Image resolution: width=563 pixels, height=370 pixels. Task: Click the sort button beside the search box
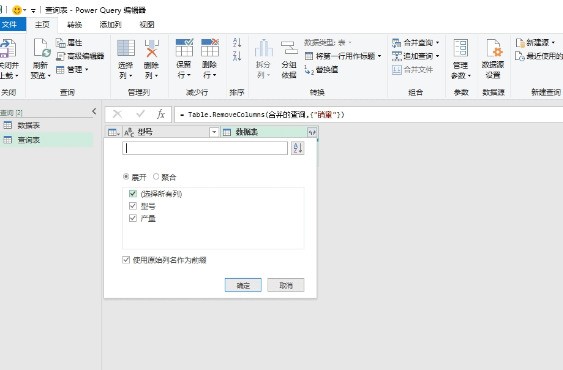pyautogui.click(x=298, y=148)
